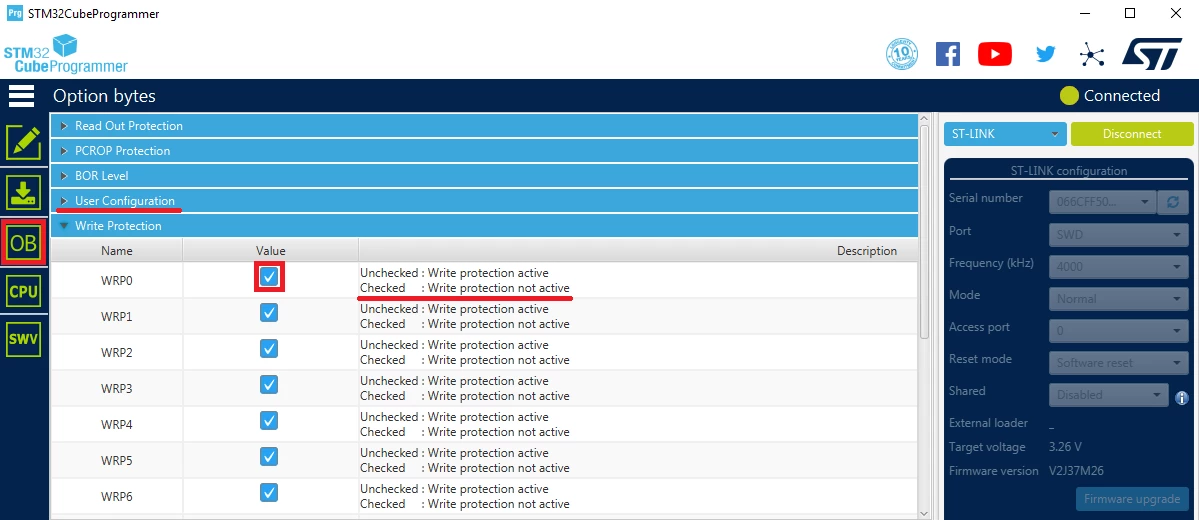Open the Erasing & Programming download tab

(x=24, y=192)
